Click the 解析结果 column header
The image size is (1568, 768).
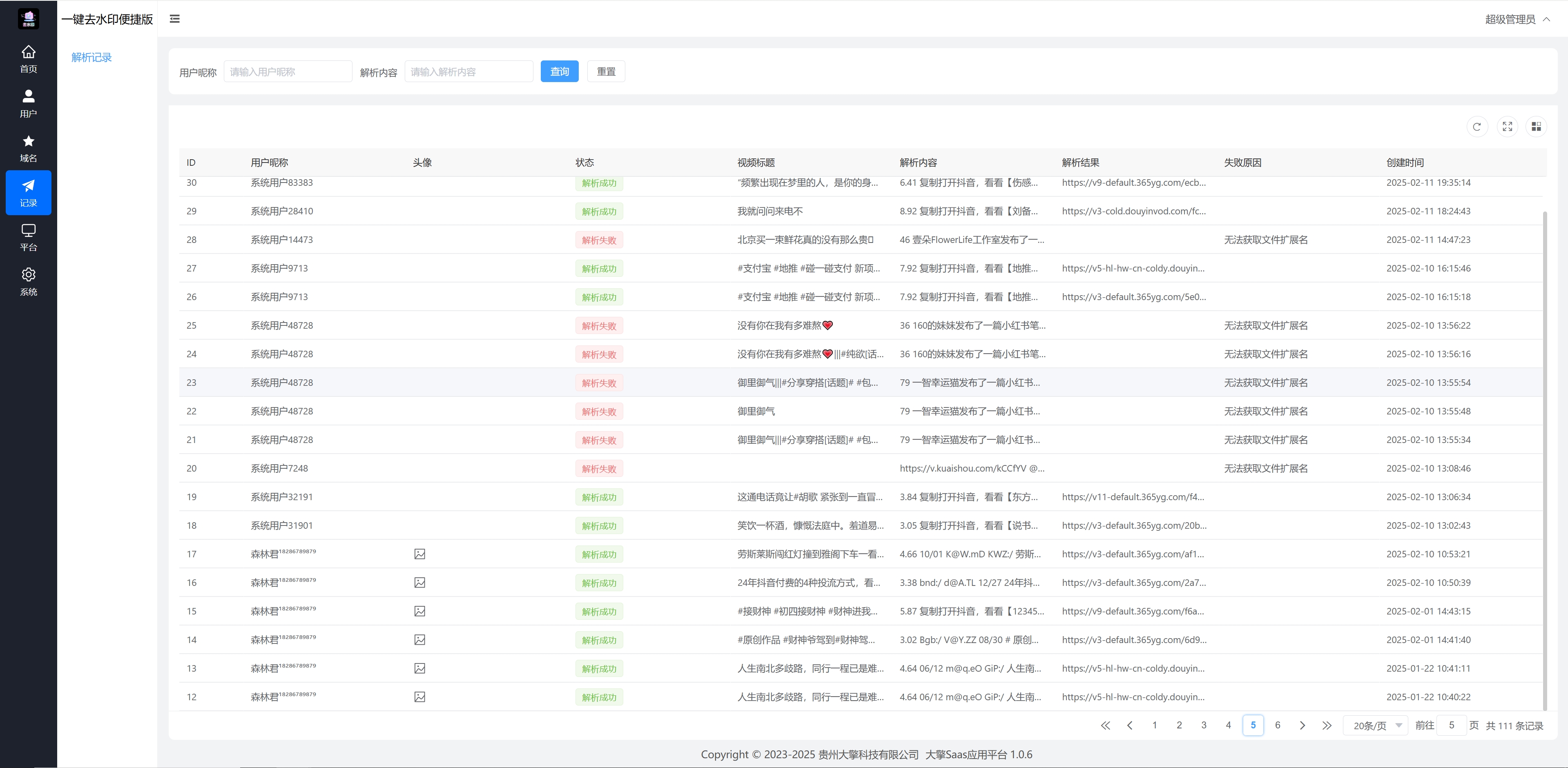[1080, 163]
